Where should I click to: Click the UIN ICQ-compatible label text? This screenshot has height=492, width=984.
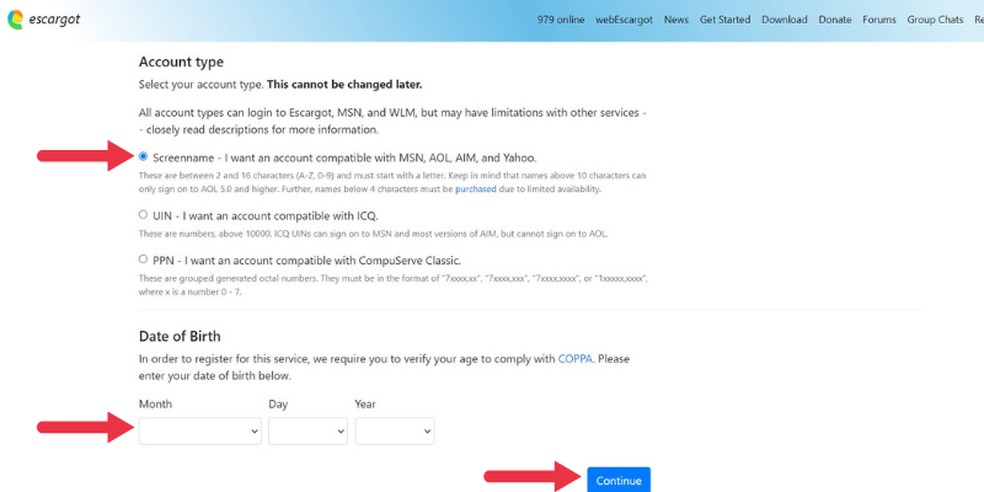pyautogui.click(x=265, y=216)
